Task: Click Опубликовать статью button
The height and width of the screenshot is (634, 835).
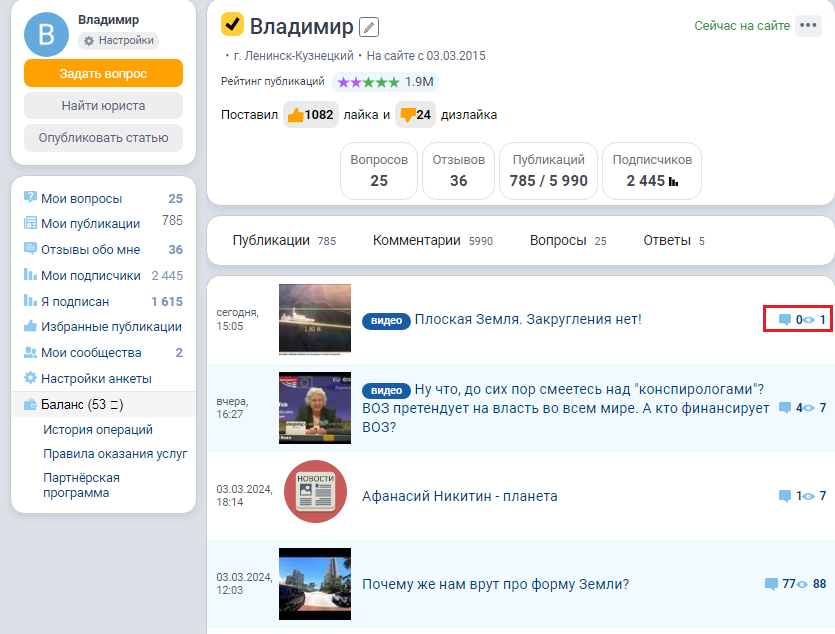Action: click(103, 138)
